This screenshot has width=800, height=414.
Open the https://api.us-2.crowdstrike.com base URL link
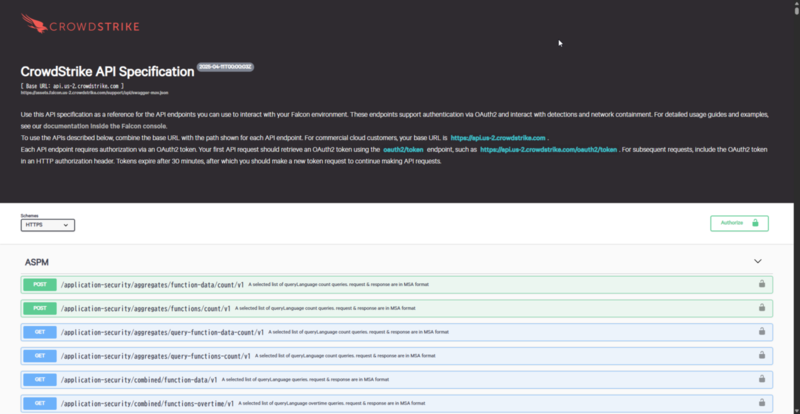(498, 138)
